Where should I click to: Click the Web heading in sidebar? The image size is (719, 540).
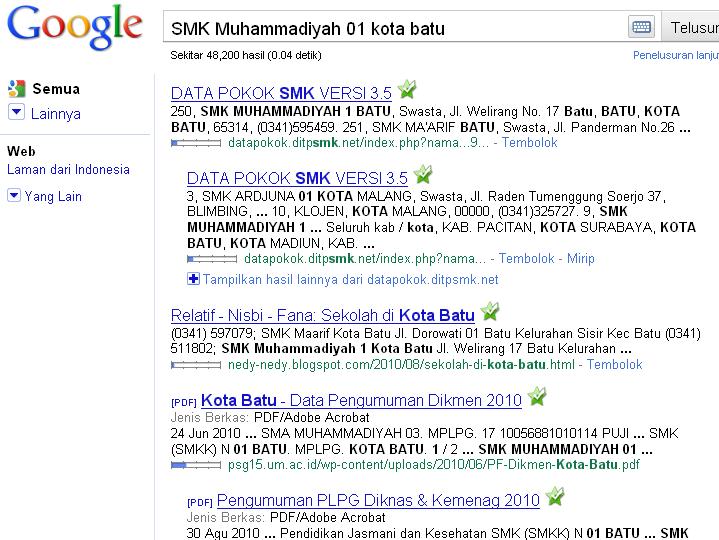click(x=21, y=151)
